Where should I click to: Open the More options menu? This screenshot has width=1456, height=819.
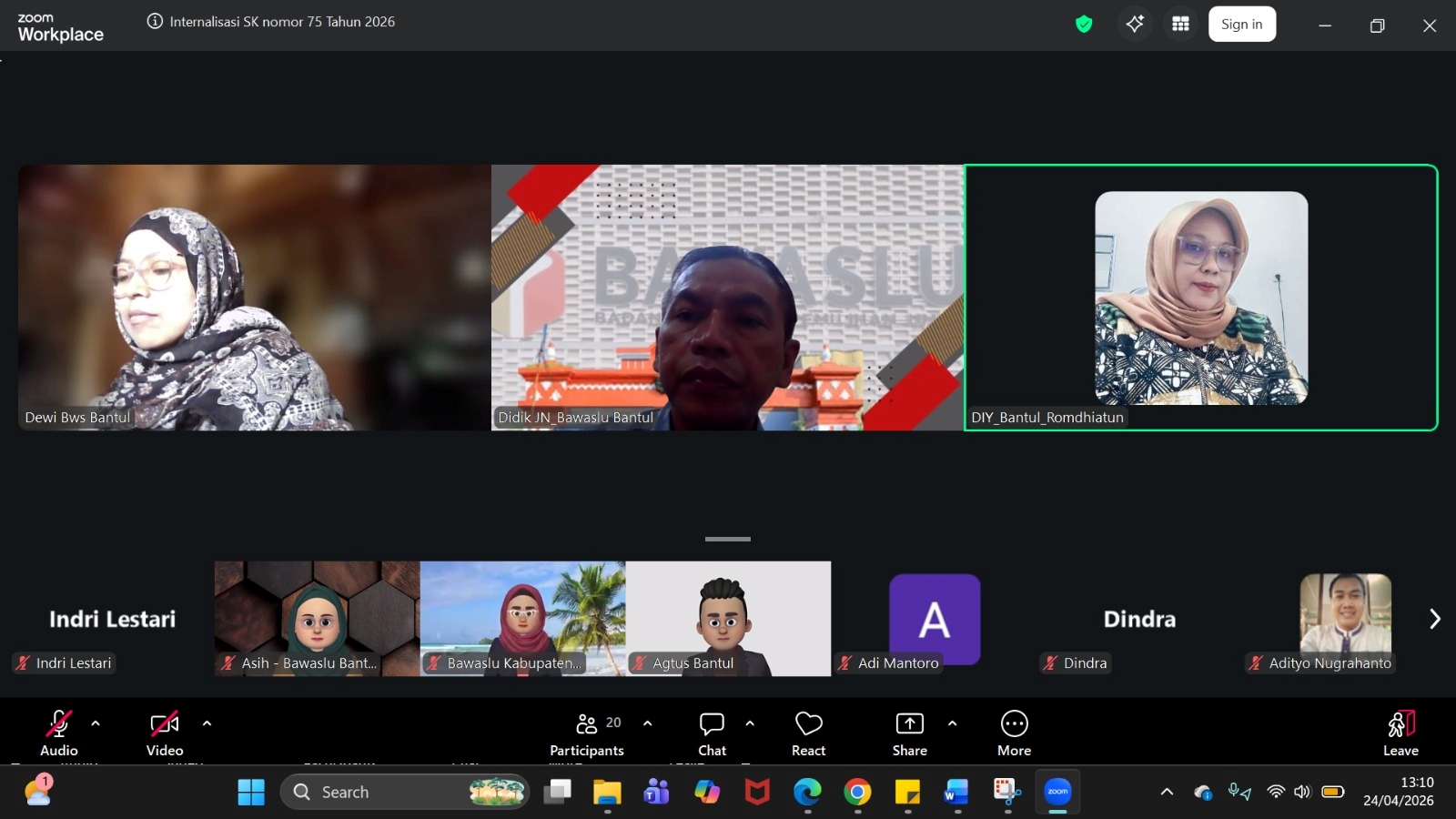1014,733
